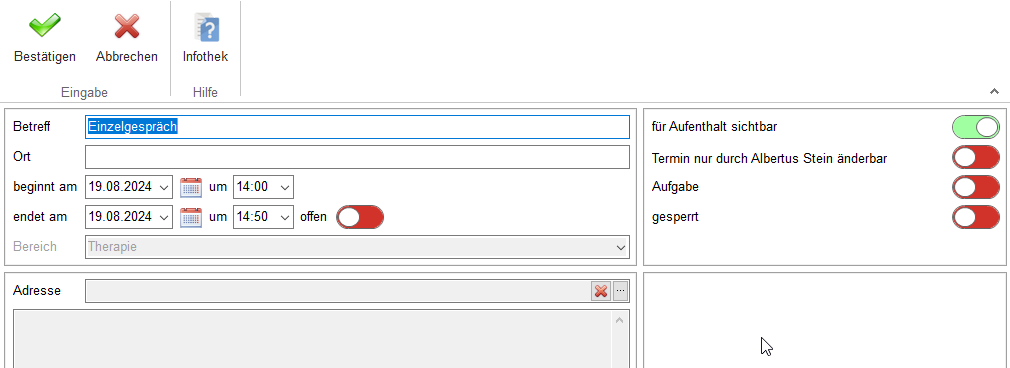Open calendar picker for 'endet am' date

[191, 217]
